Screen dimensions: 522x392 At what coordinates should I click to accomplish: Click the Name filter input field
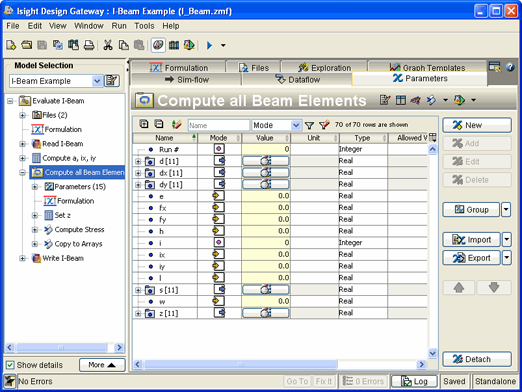pos(219,125)
